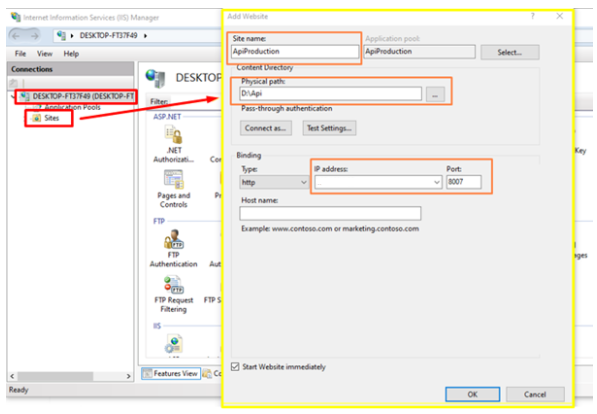Click the Test Settings... button

click(x=329, y=128)
